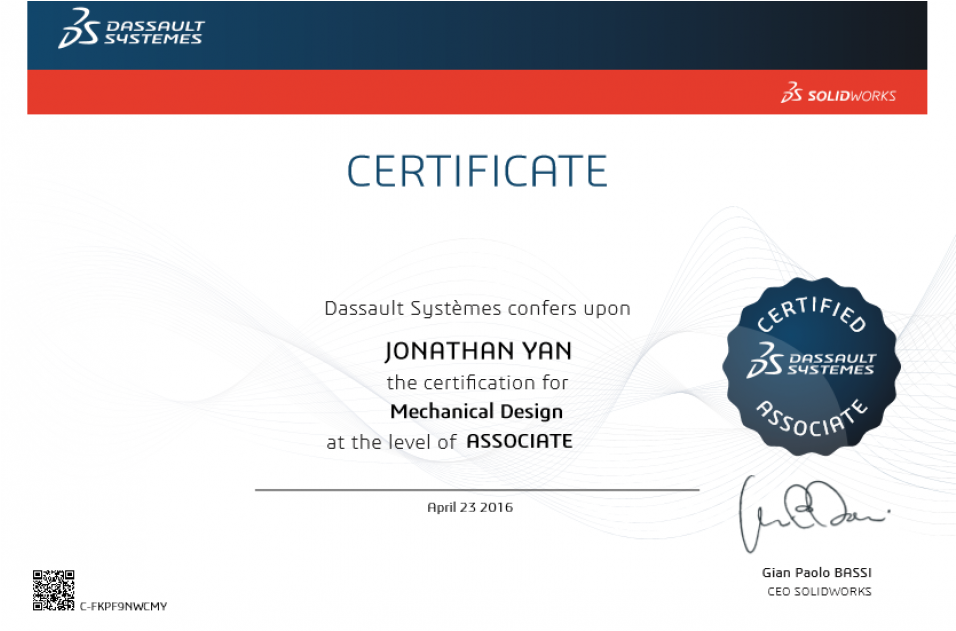Screen dimensions: 956x631
Task: Select the Mechanical Design certification text
Action: (477, 411)
